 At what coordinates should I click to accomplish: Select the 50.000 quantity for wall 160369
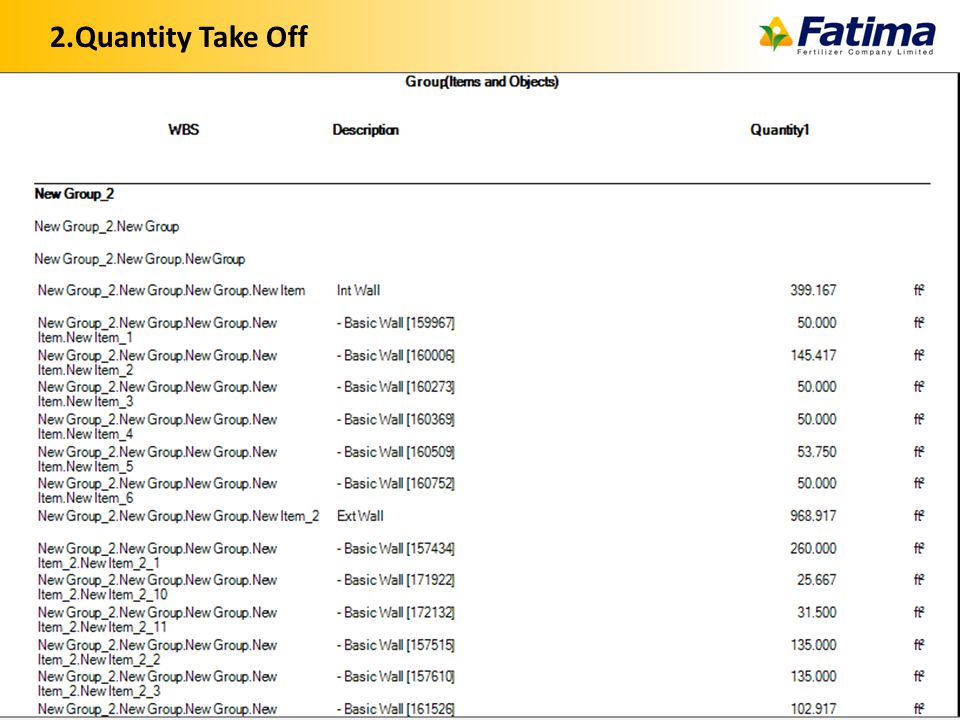[817, 419]
